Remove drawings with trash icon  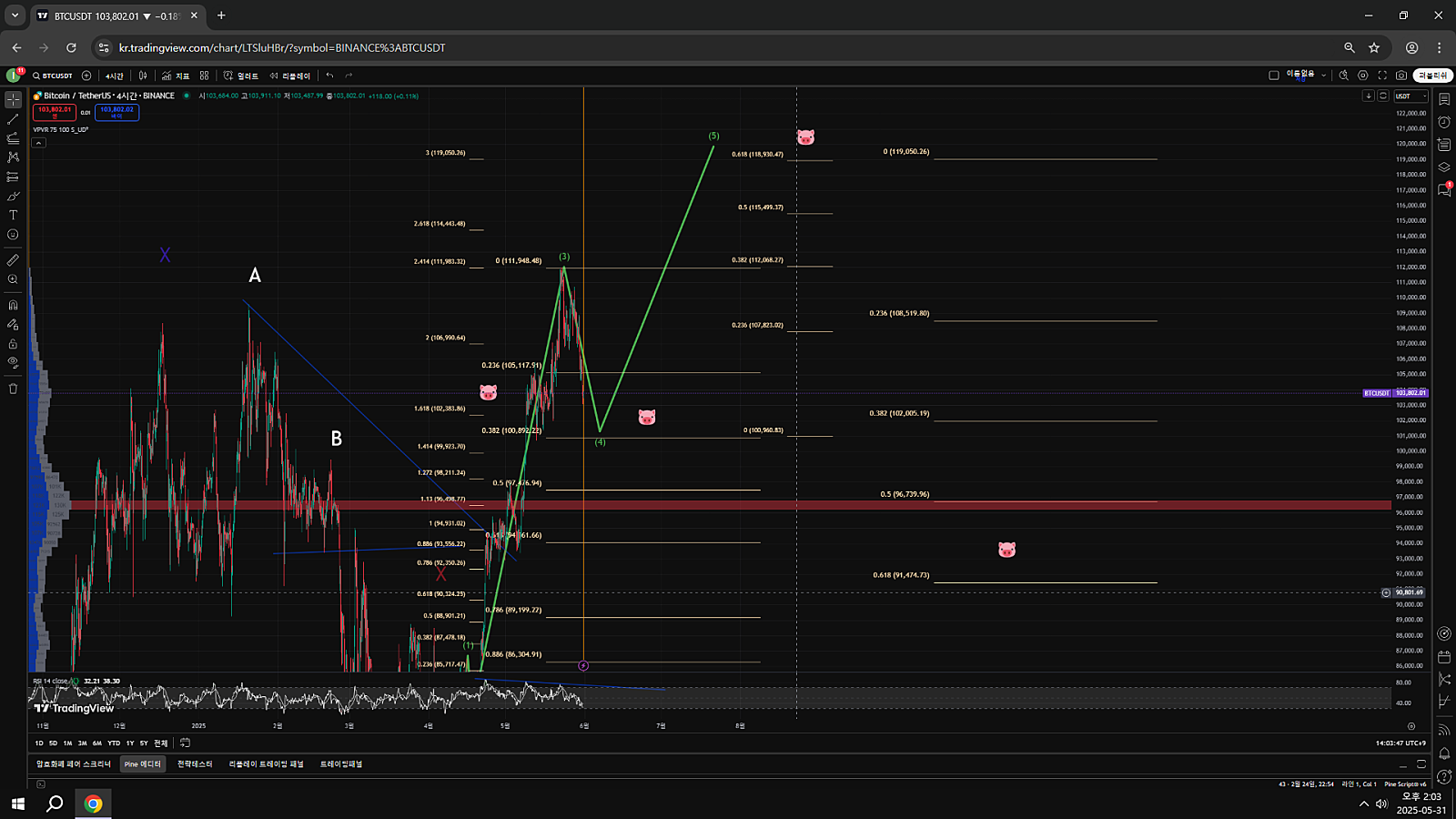(x=13, y=389)
